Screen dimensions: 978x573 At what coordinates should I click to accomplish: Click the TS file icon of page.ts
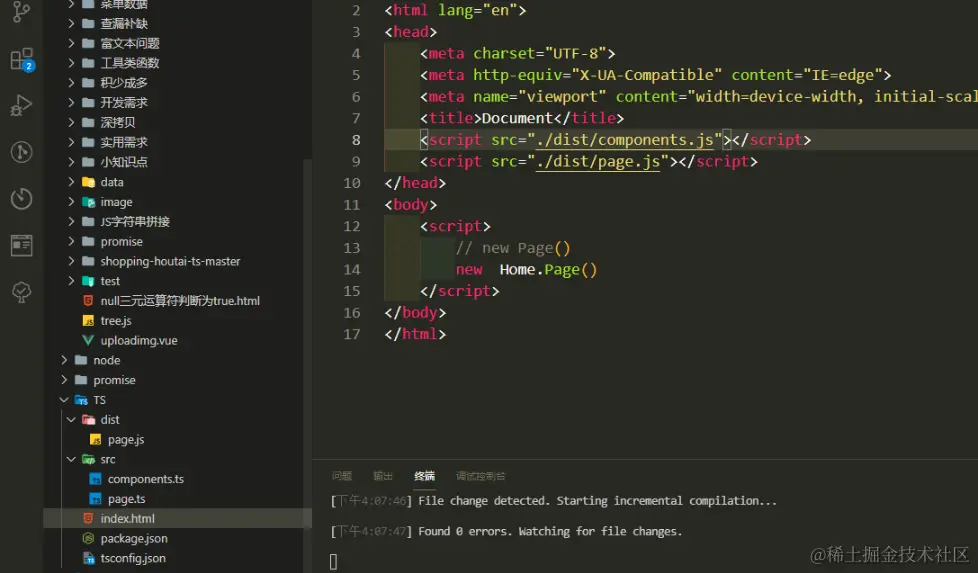tap(95, 499)
